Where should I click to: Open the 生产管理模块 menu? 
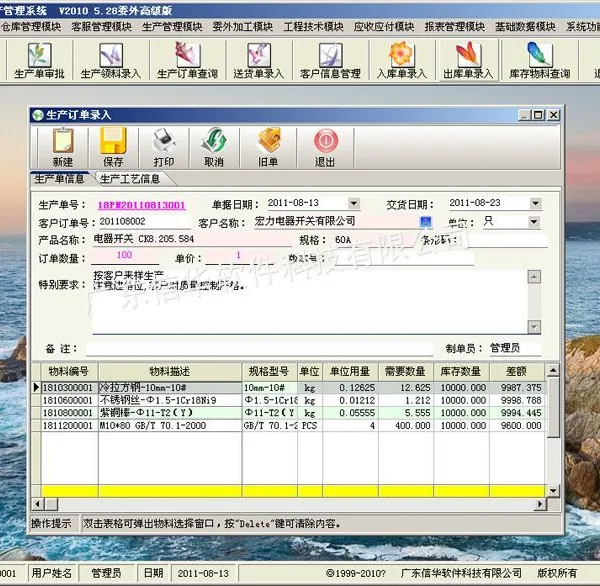tap(172, 26)
